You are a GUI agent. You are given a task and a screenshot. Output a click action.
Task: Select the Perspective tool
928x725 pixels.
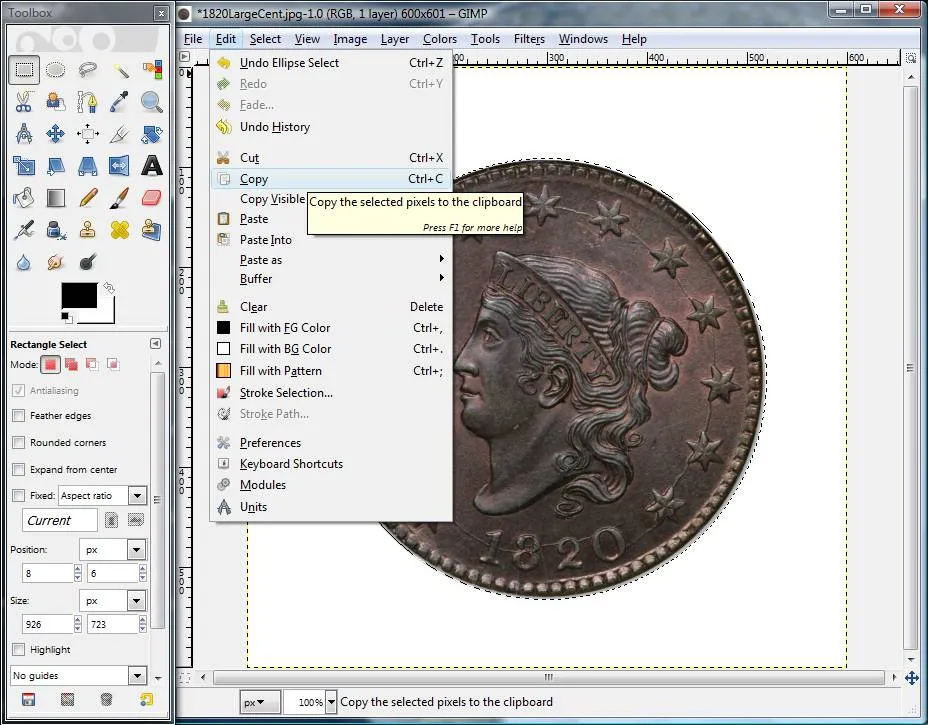tap(88, 166)
